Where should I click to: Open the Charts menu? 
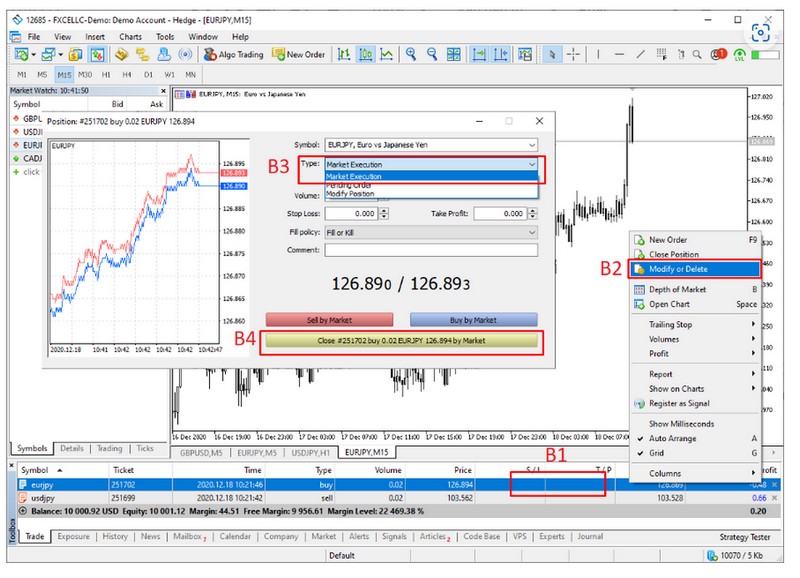tap(131, 37)
